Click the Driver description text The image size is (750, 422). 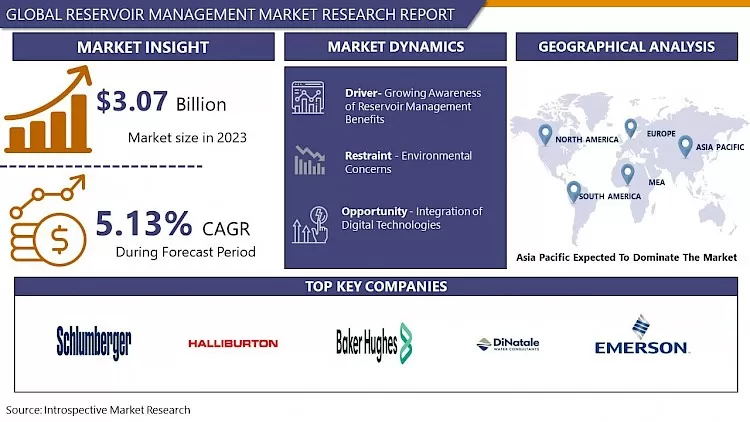[413, 106]
